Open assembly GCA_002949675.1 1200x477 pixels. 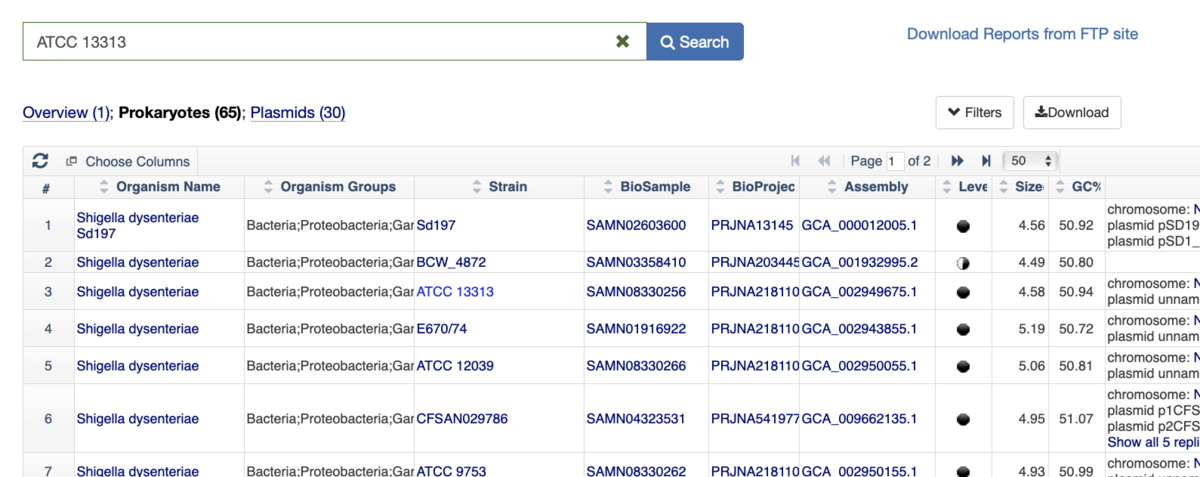coord(859,292)
